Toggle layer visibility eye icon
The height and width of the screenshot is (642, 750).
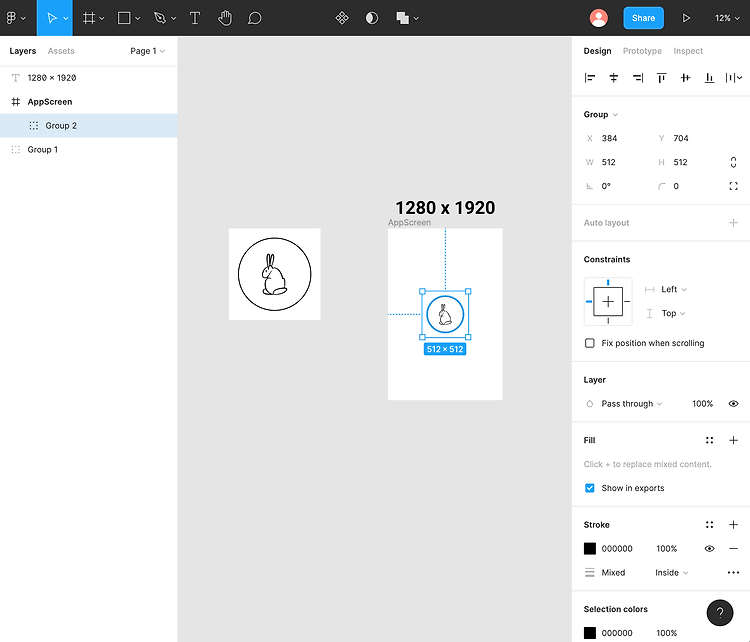pyautogui.click(x=733, y=404)
